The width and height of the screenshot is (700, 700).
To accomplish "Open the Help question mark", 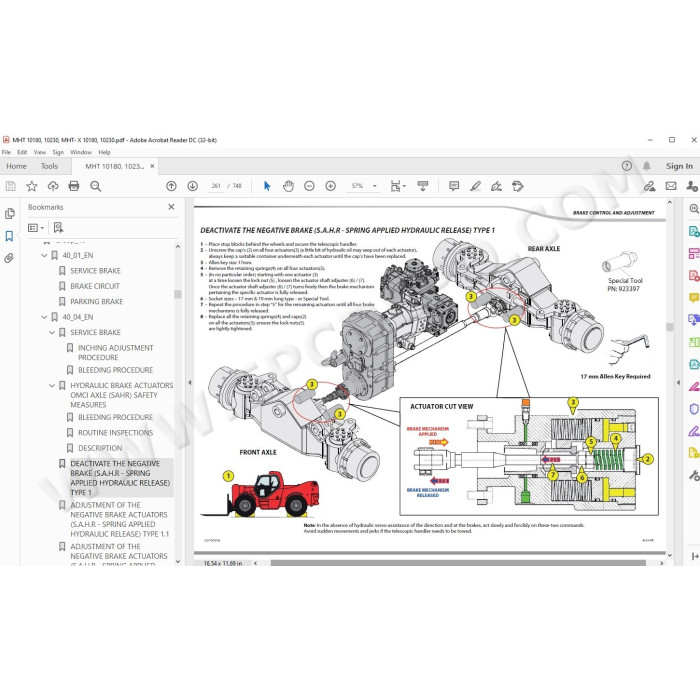I will tap(627, 166).
